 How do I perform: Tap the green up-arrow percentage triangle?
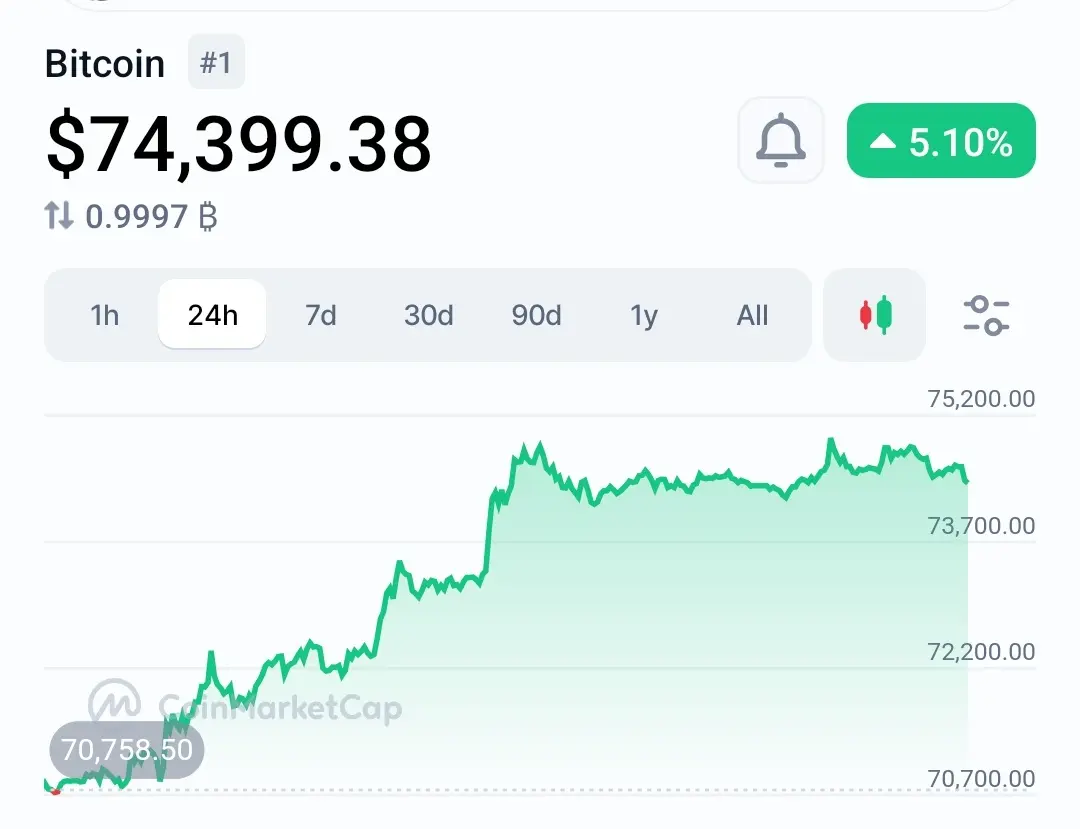pos(882,142)
